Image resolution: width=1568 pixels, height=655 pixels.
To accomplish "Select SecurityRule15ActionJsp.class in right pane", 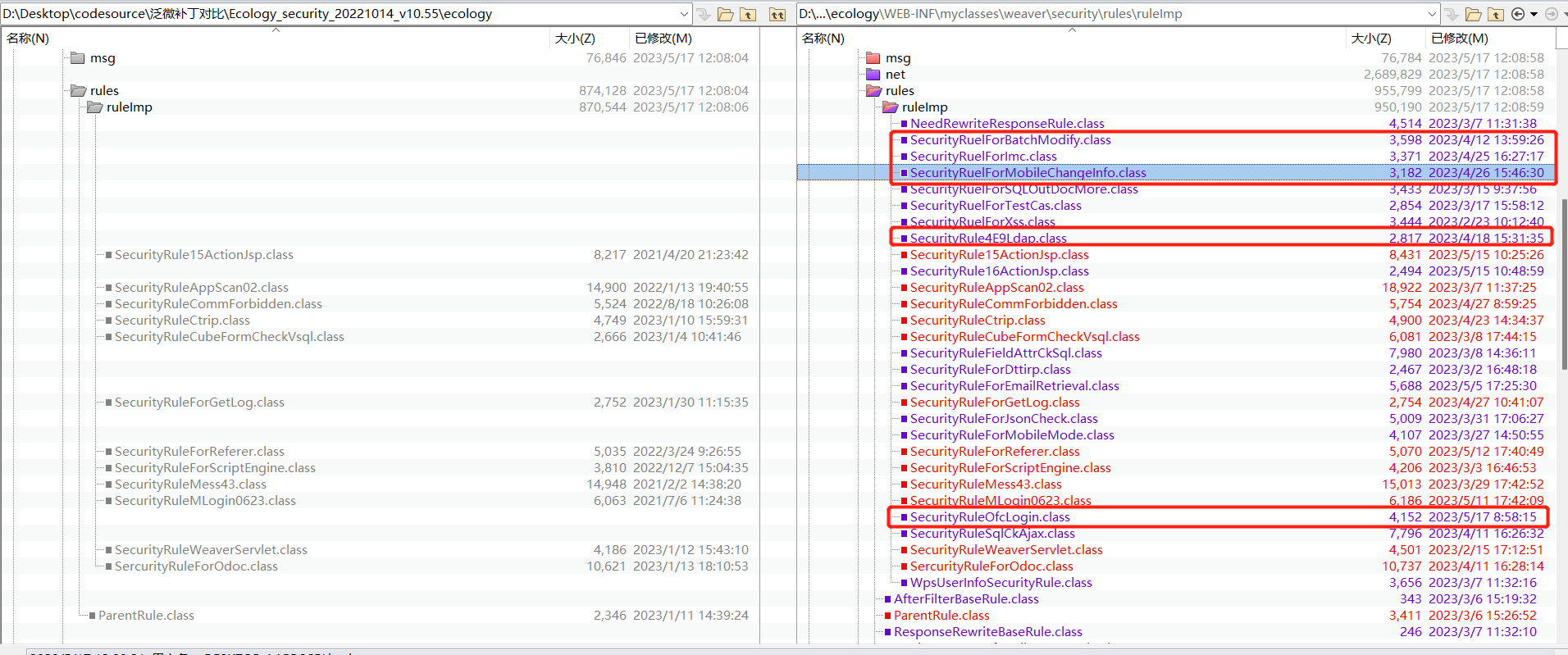I will (1000, 255).
